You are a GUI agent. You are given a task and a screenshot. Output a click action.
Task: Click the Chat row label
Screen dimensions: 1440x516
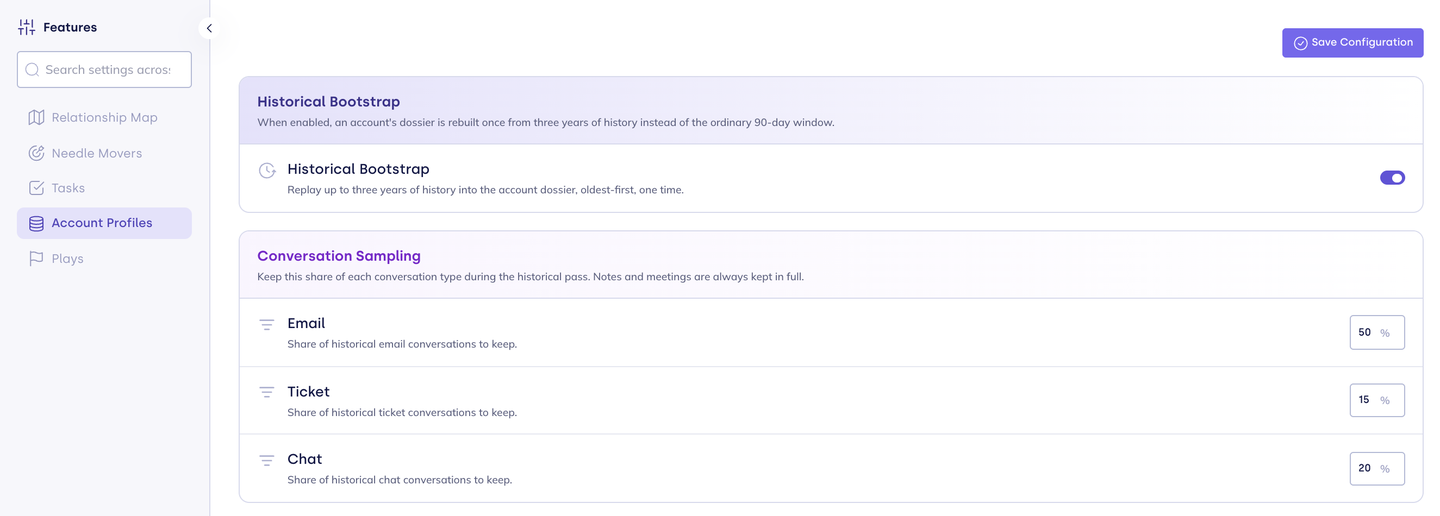tap(304, 460)
